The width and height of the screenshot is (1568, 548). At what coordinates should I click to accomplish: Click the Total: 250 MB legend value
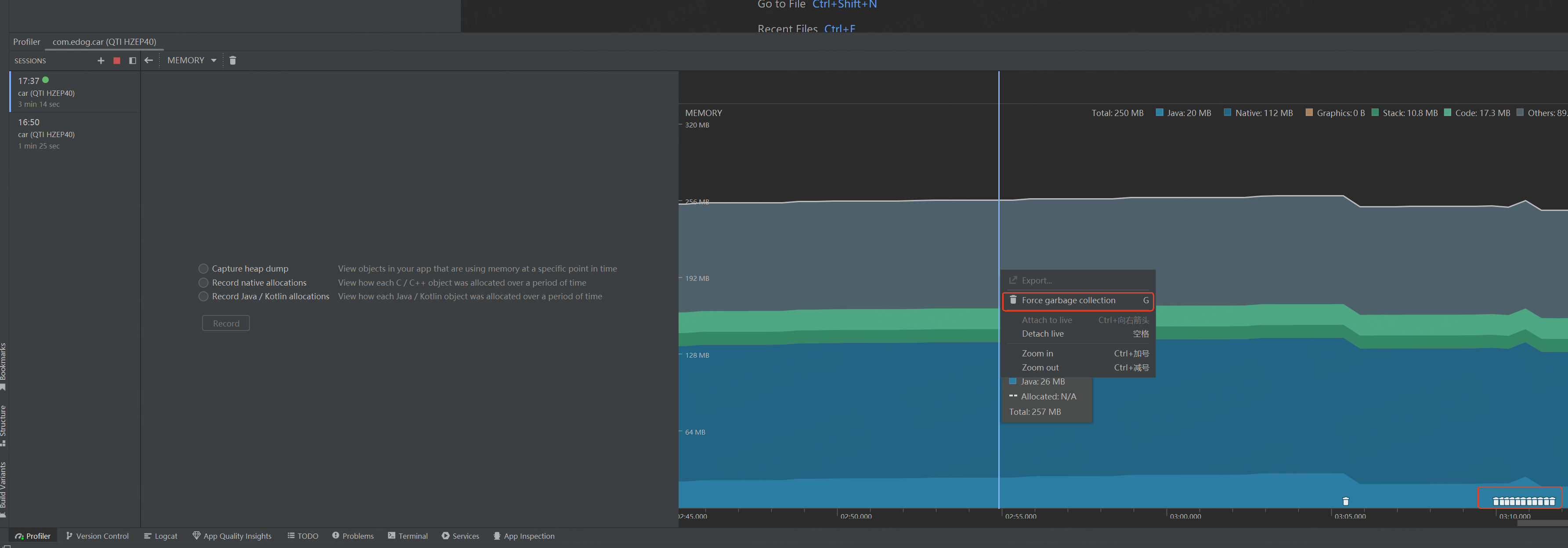click(x=1117, y=113)
